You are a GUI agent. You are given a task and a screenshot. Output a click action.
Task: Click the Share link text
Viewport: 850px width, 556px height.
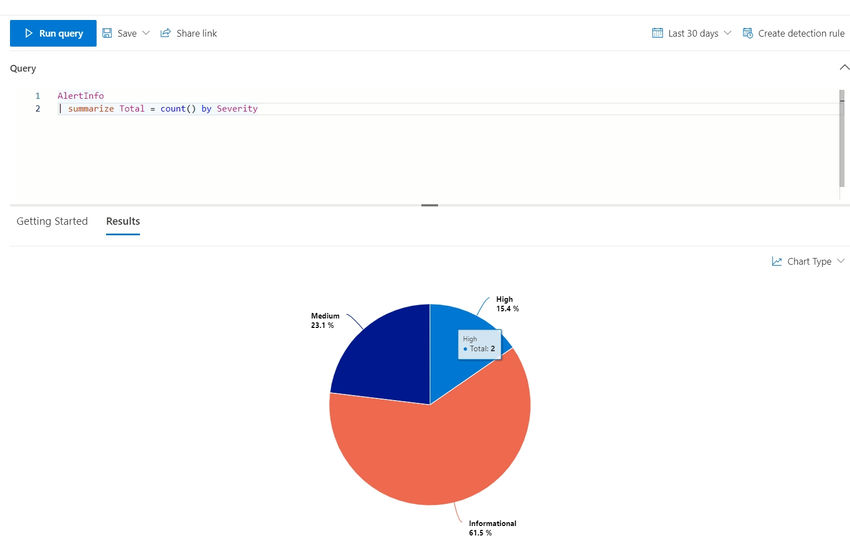pyautogui.click(x=196, y=33)
